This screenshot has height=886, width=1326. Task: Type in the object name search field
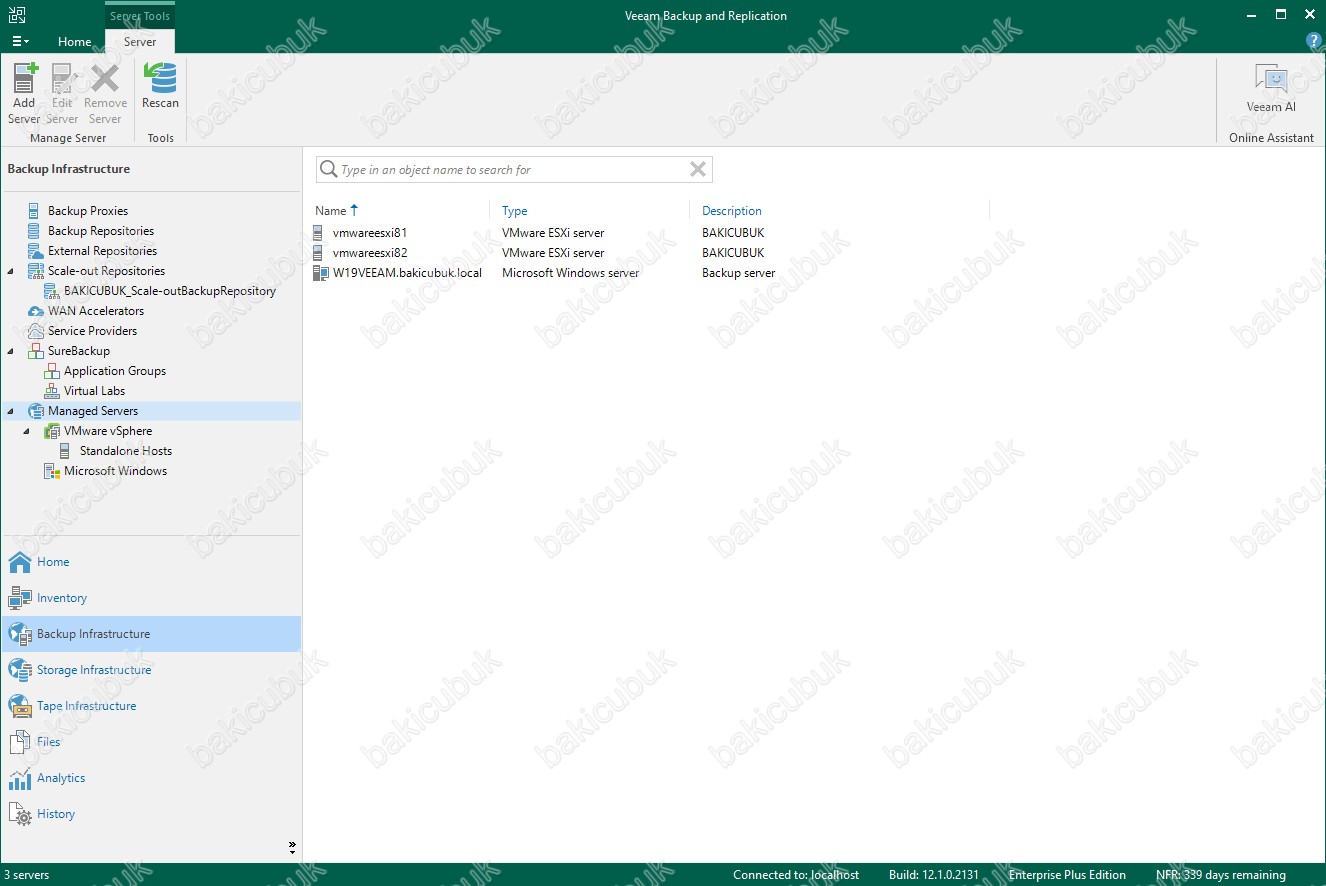pos(512,170)
